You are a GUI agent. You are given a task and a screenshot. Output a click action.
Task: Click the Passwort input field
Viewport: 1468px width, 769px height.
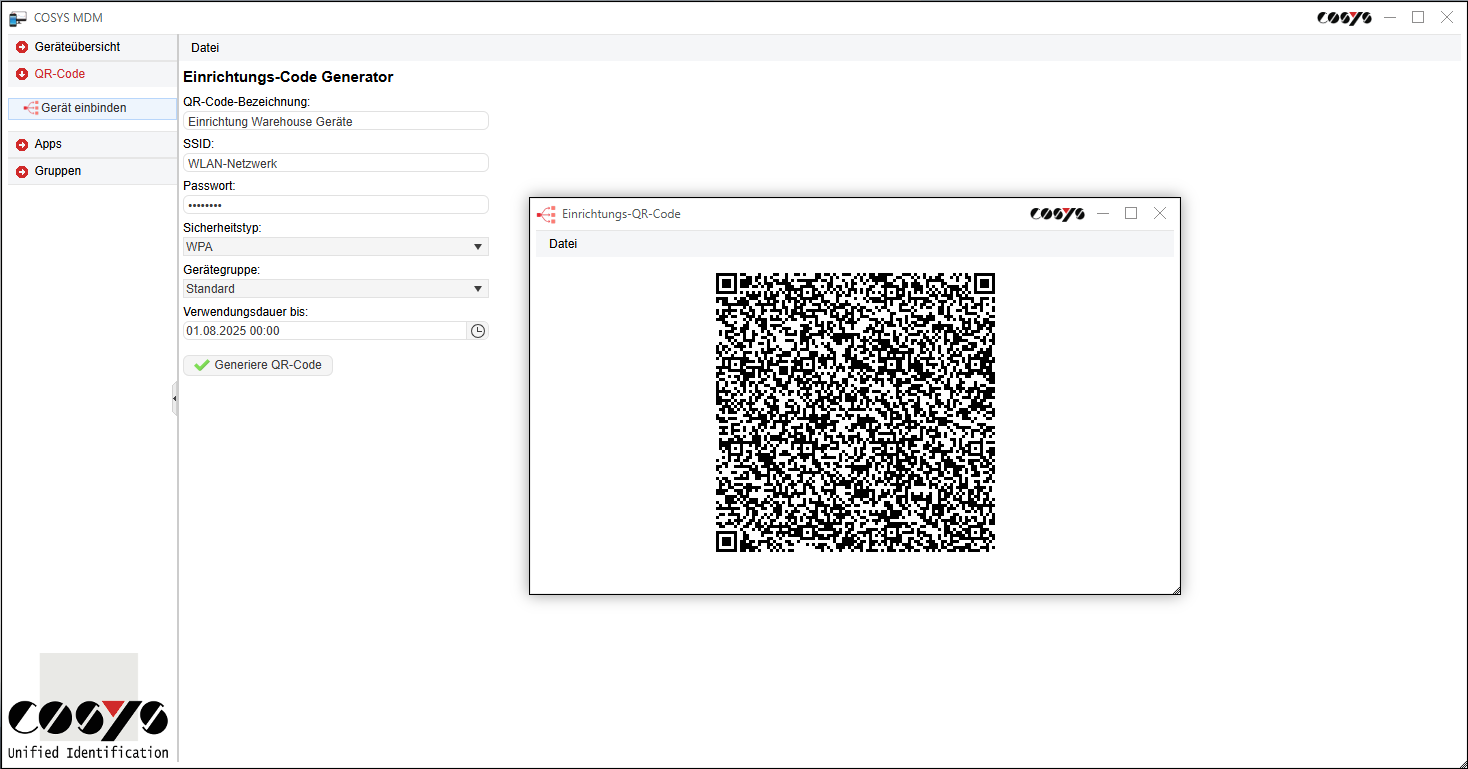coord(336,205)
